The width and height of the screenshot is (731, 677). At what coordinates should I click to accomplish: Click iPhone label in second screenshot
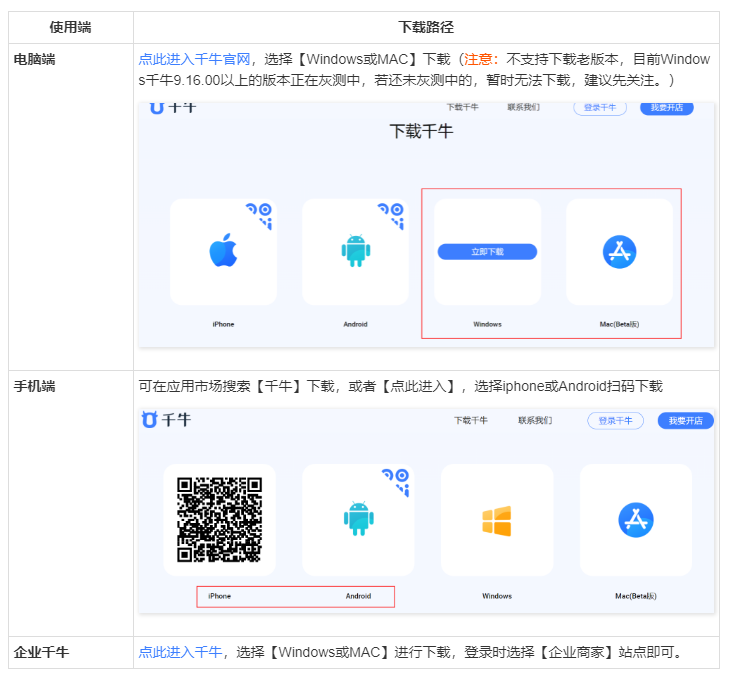click(220, 596)
